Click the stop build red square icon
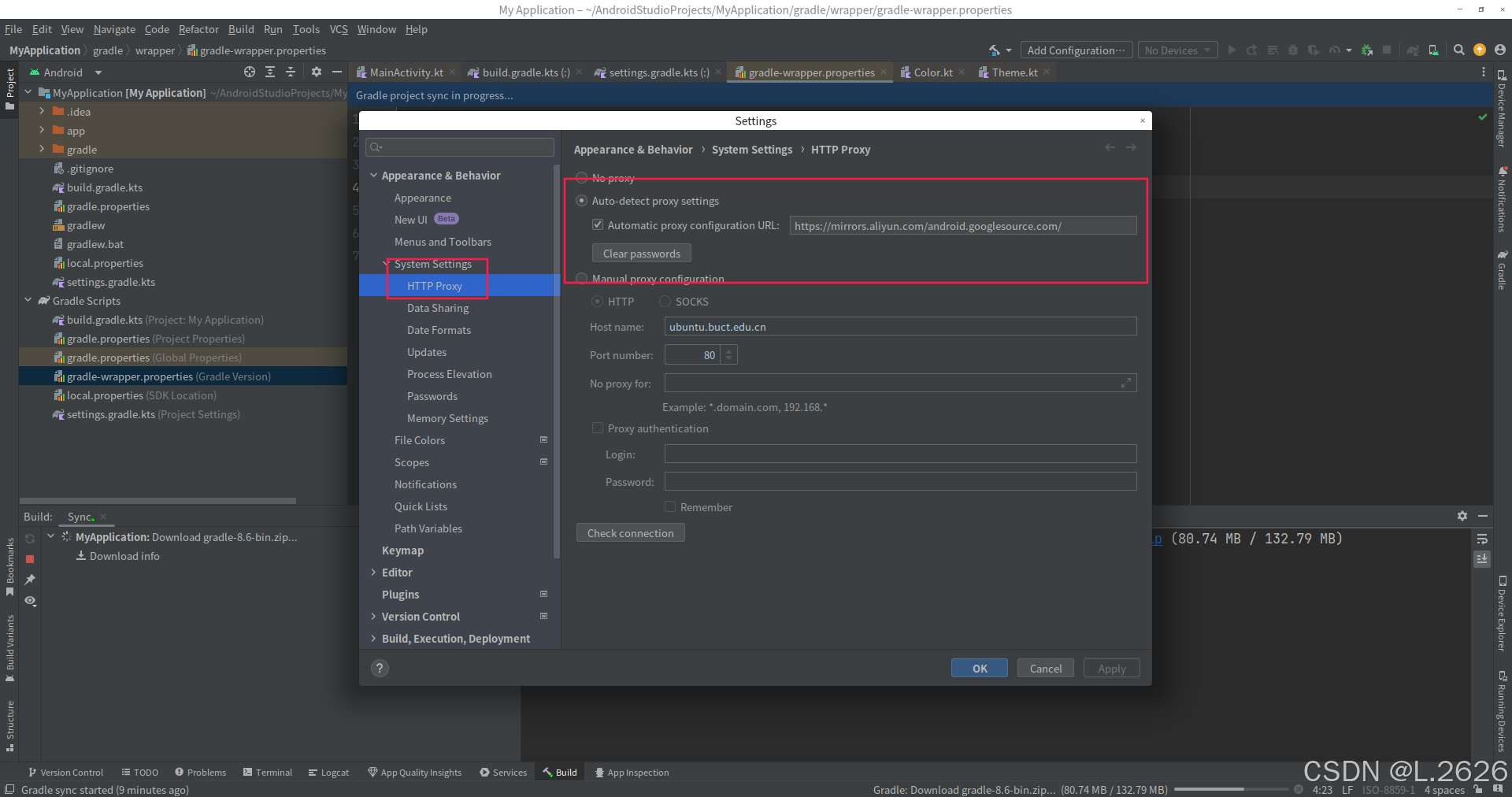The height and width of the screenshot is (797, 1512). [x=30, y=559]
